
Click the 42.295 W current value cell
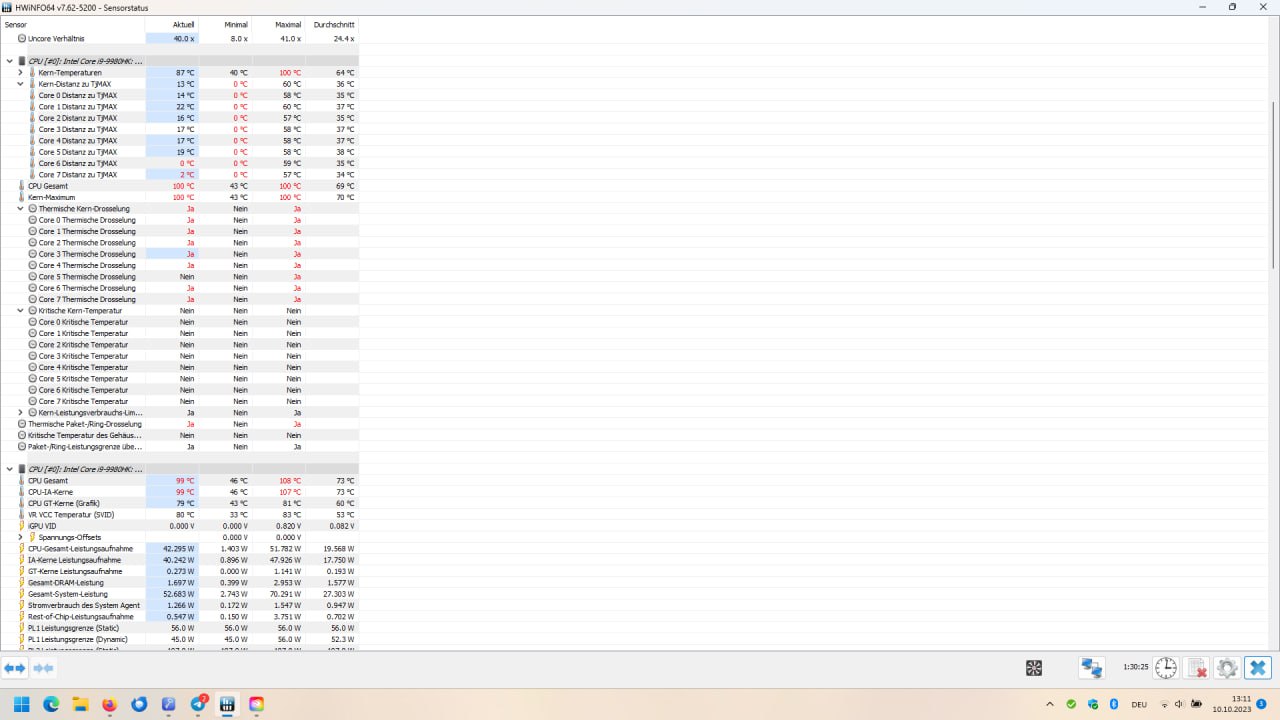(172, 548)
